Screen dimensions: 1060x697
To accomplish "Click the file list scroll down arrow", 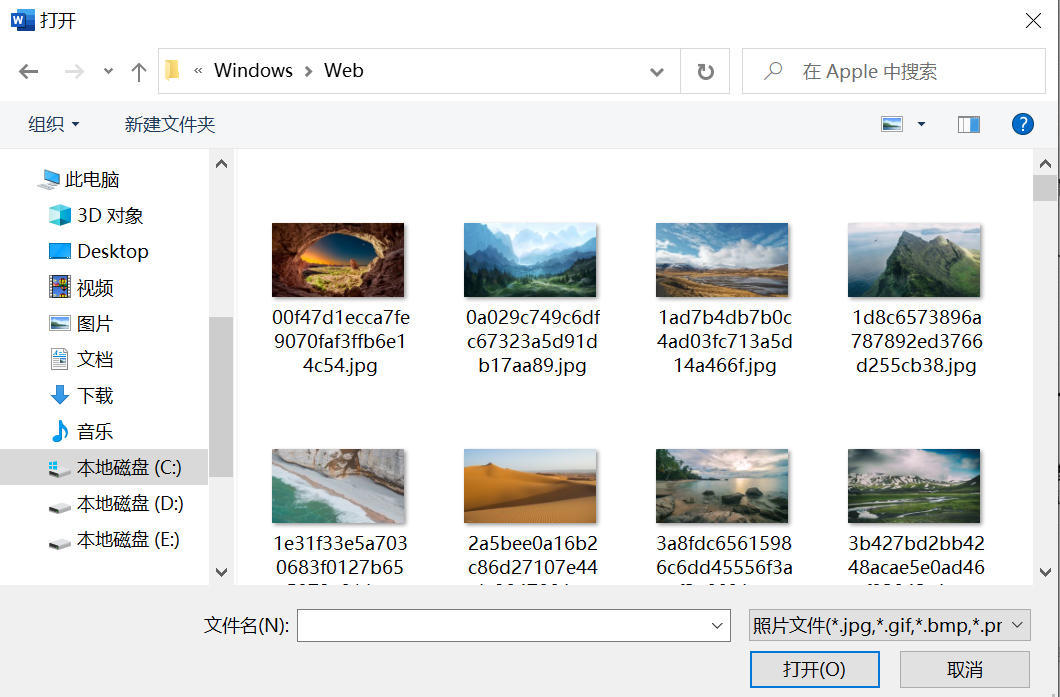I will (1045, 571).
